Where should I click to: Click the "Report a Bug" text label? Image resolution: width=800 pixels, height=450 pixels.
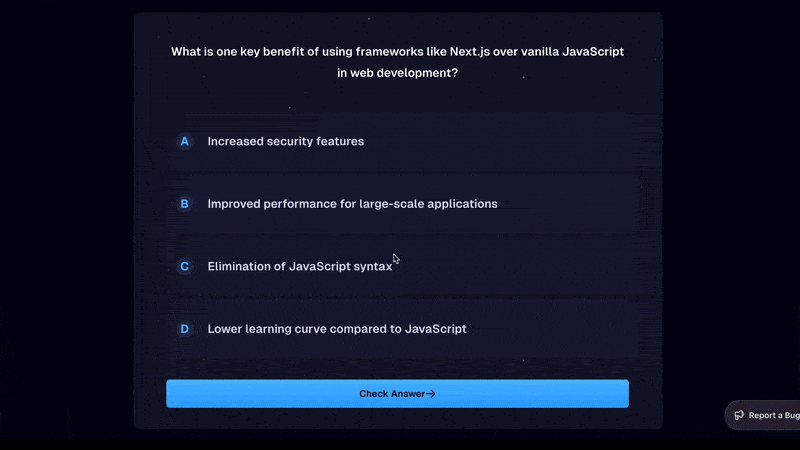774,415
